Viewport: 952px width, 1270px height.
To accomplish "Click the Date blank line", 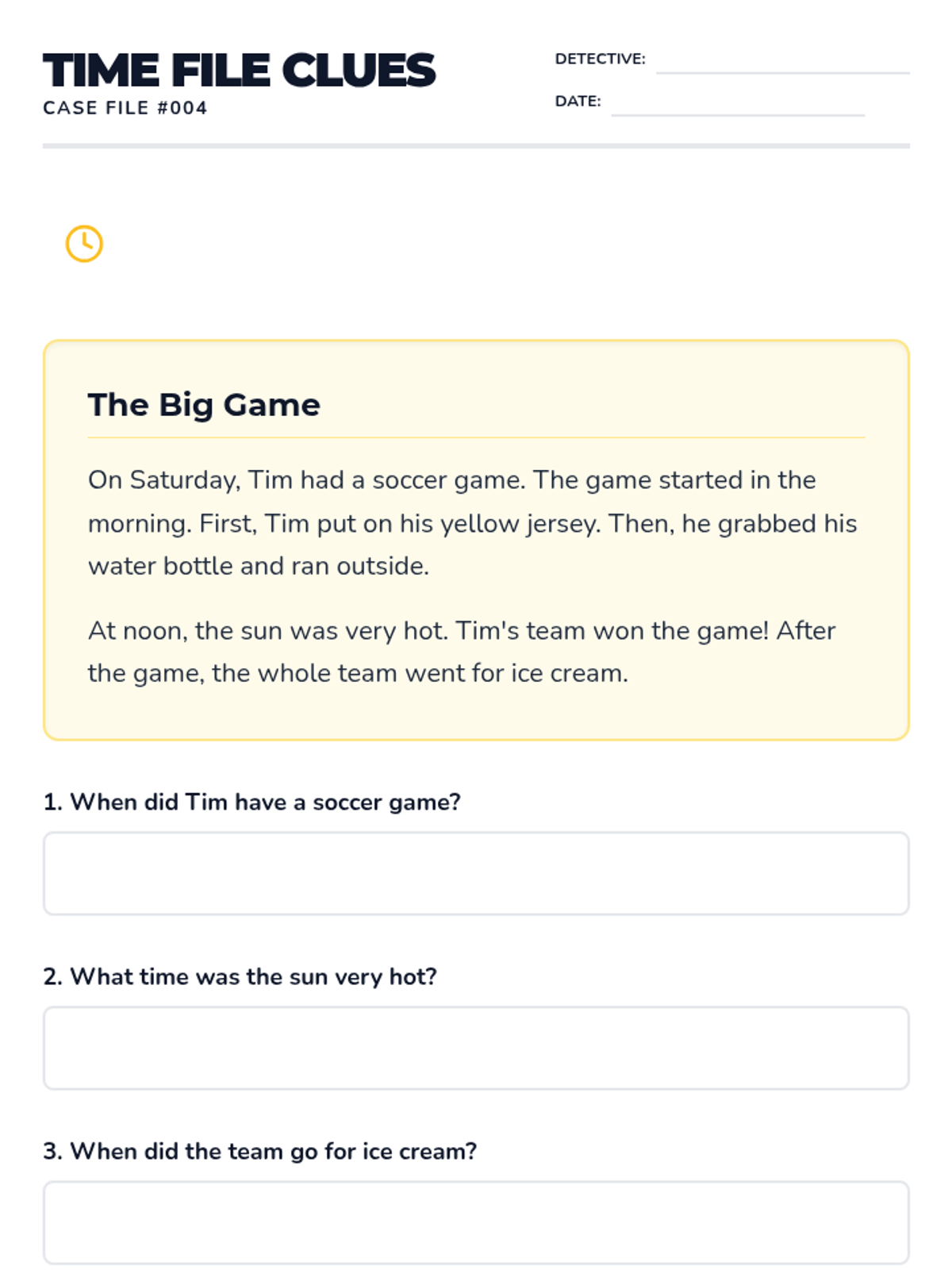I will [x=738, y=115].
